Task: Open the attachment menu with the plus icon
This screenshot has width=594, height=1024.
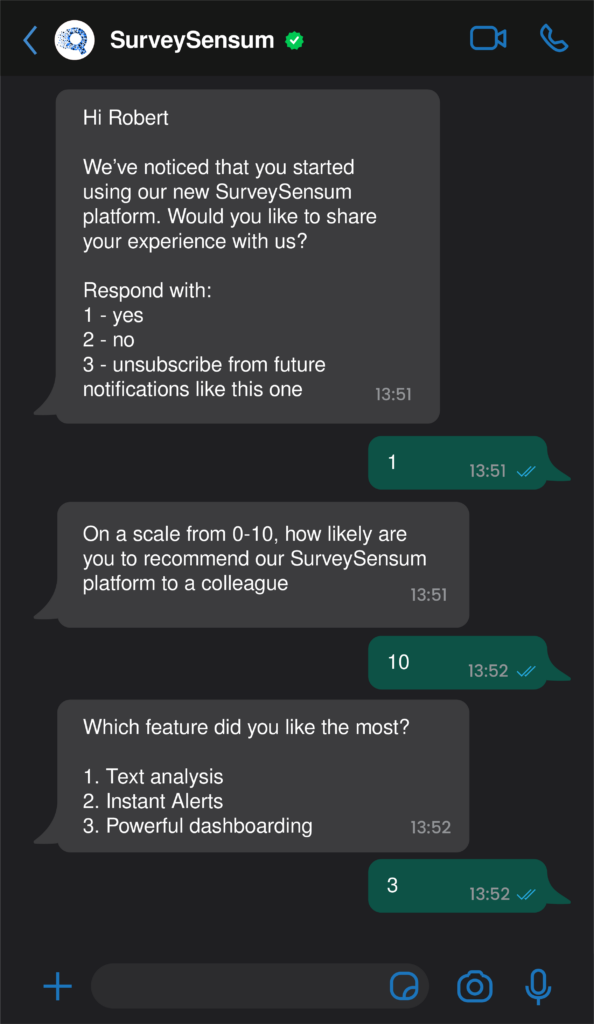Action: click(57, 986)
